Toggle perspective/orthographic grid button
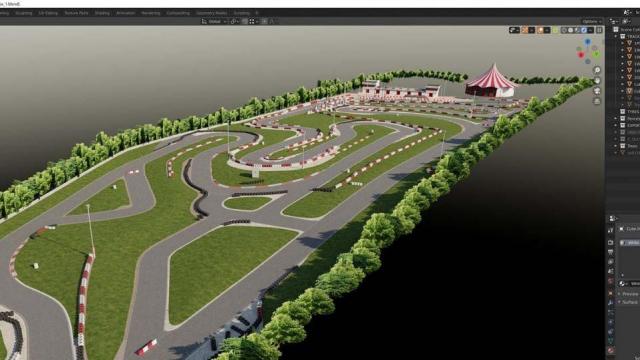Viewport: 640px width, 360px height. (x=597, y=101)
